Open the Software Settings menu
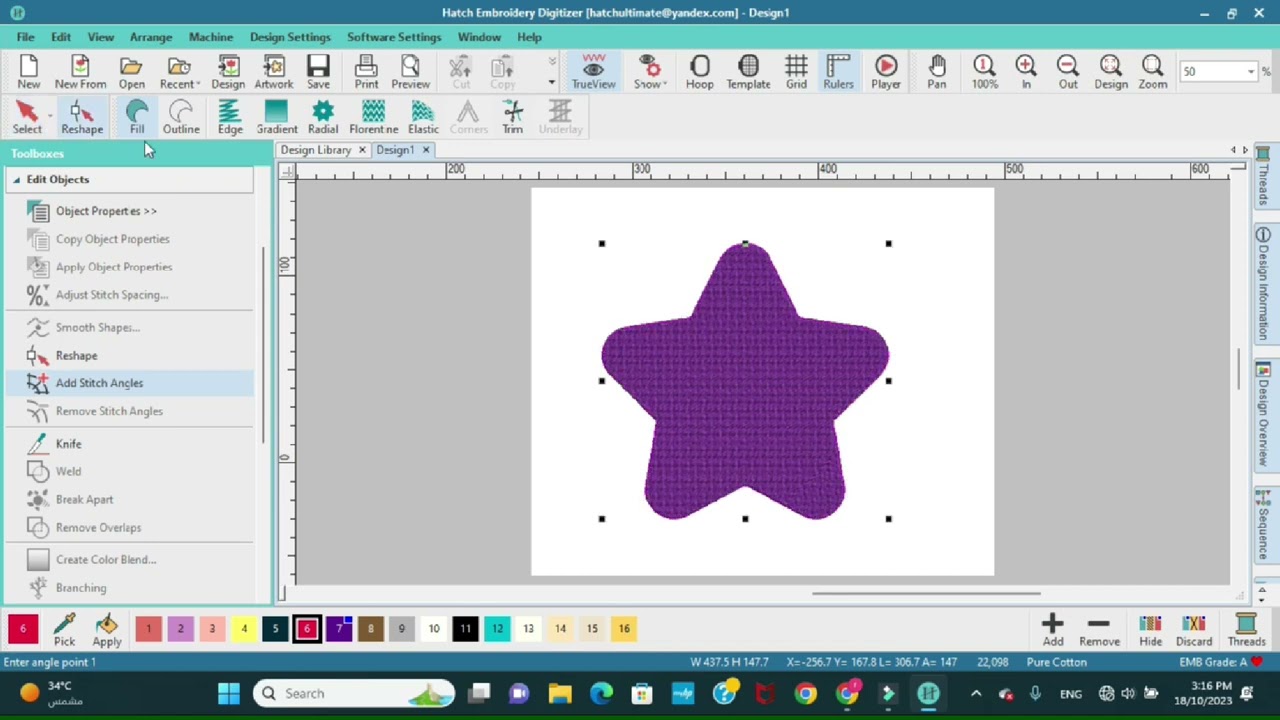 [x=394, y=37]
